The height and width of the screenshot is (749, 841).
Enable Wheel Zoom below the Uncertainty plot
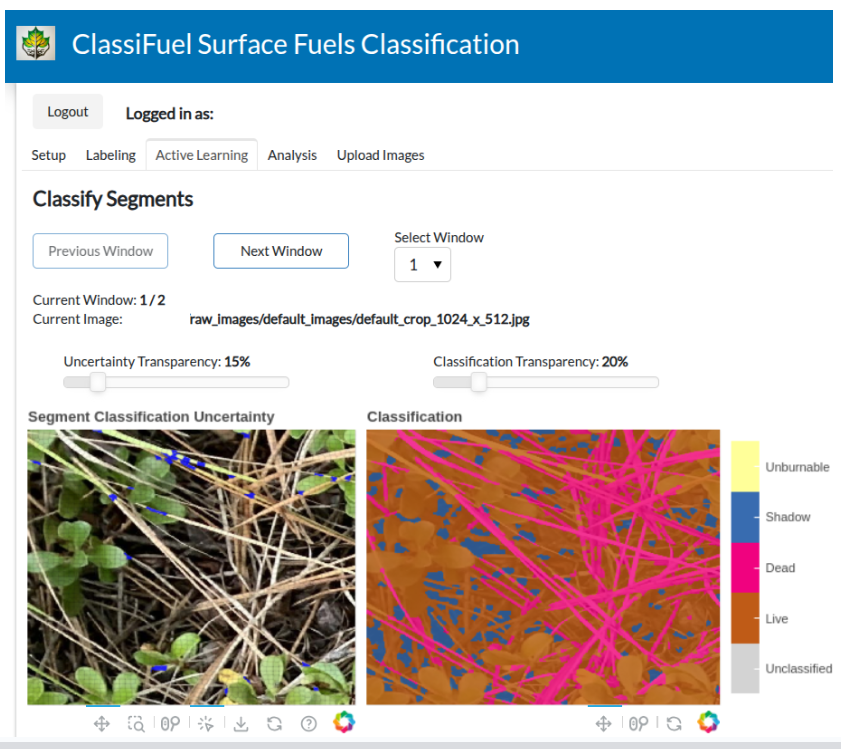[x=169, y=722]
